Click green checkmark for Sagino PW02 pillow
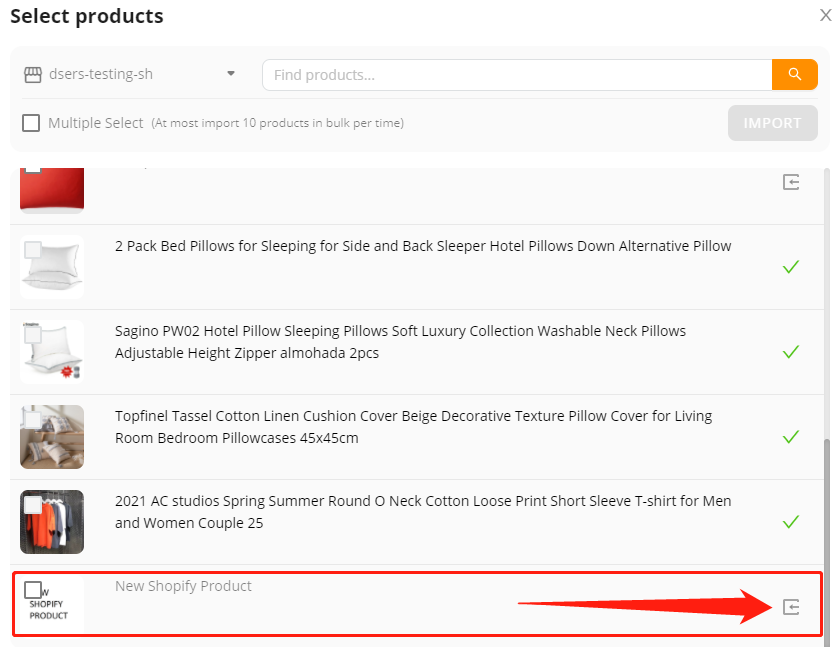This screenshot has width=838, height=647. (791, 352)
